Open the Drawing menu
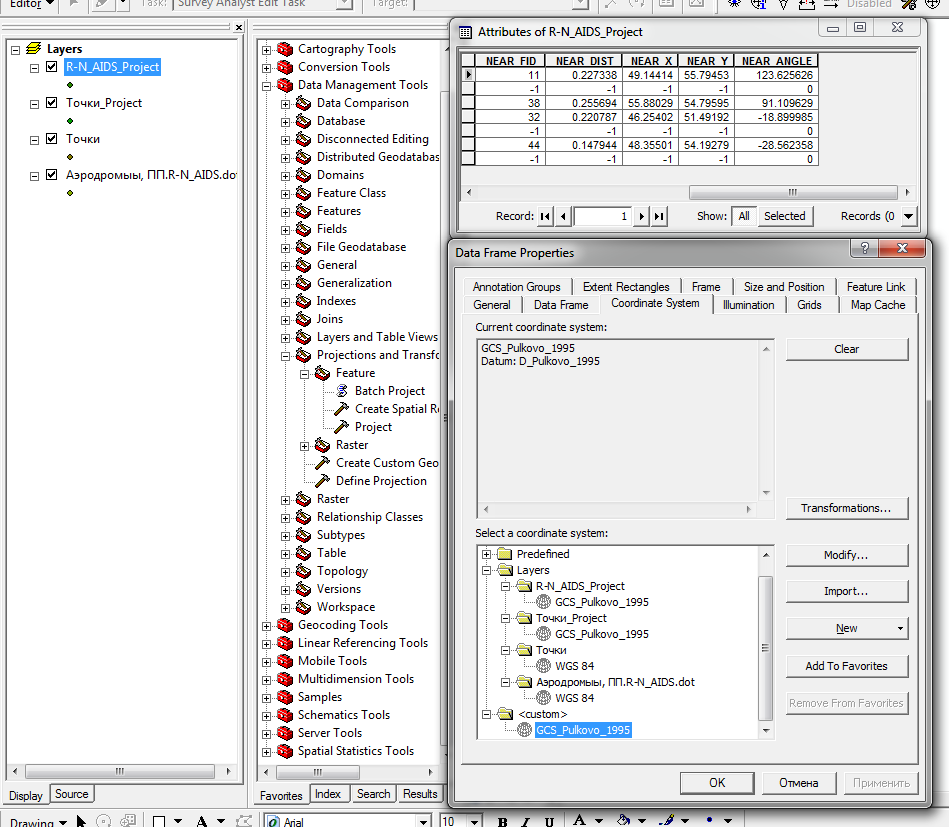This screenshot has height=827, width=949. coord(38,822)
